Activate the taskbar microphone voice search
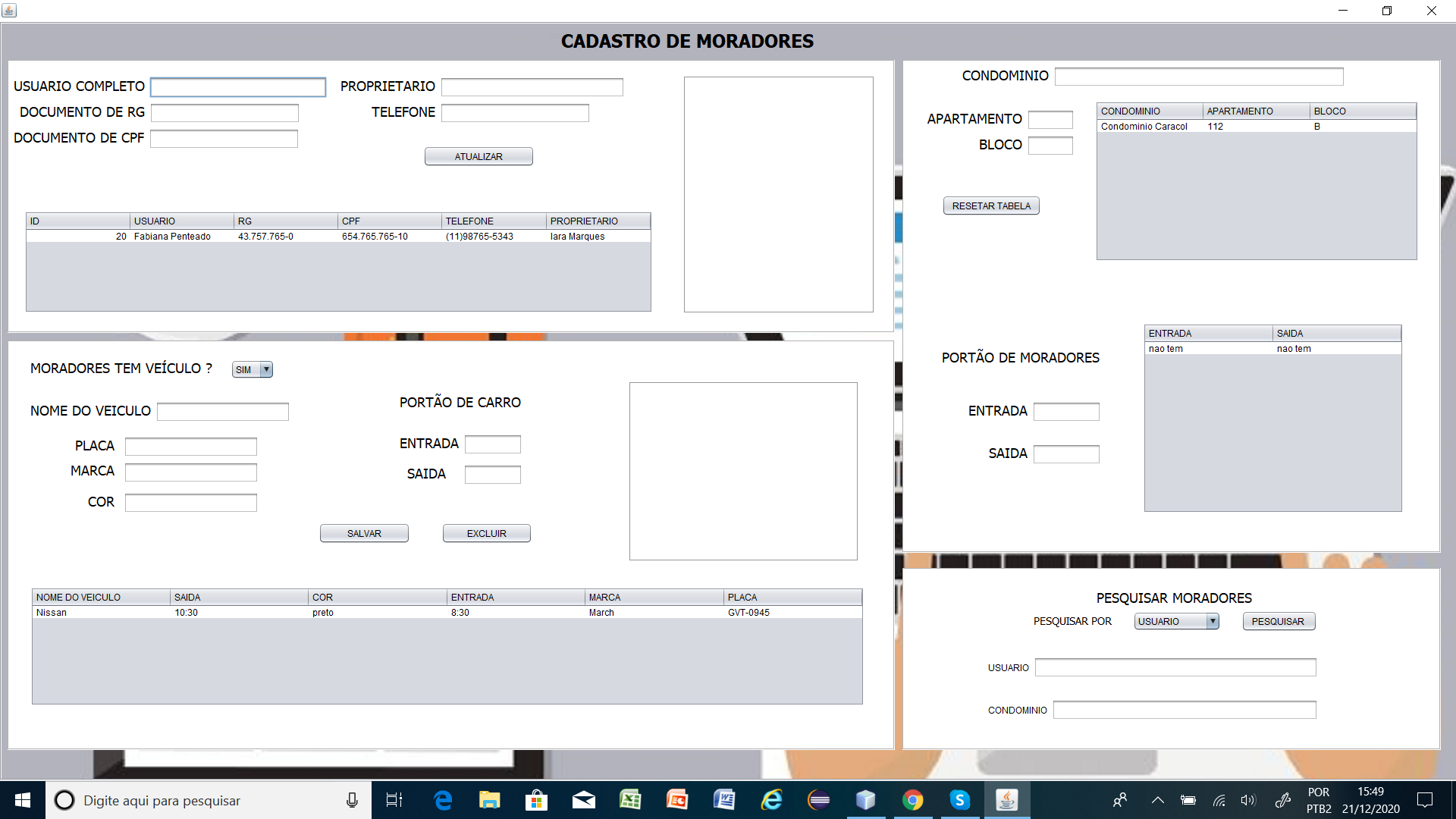This screenshot has height=819, width=1456. coord(352,800)
